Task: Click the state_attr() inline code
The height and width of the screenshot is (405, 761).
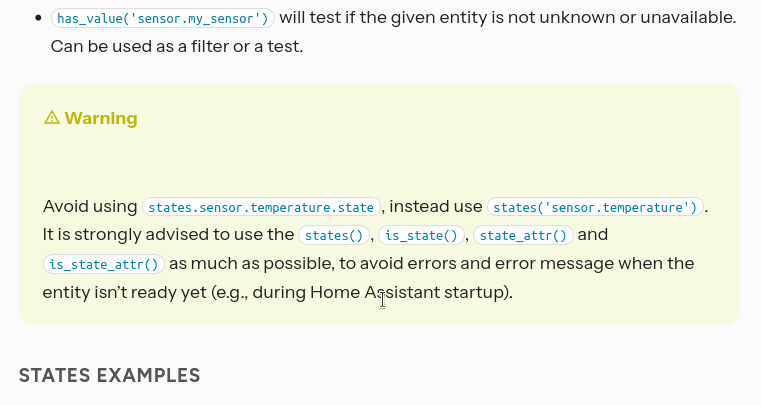Action: tap(523, 236)
